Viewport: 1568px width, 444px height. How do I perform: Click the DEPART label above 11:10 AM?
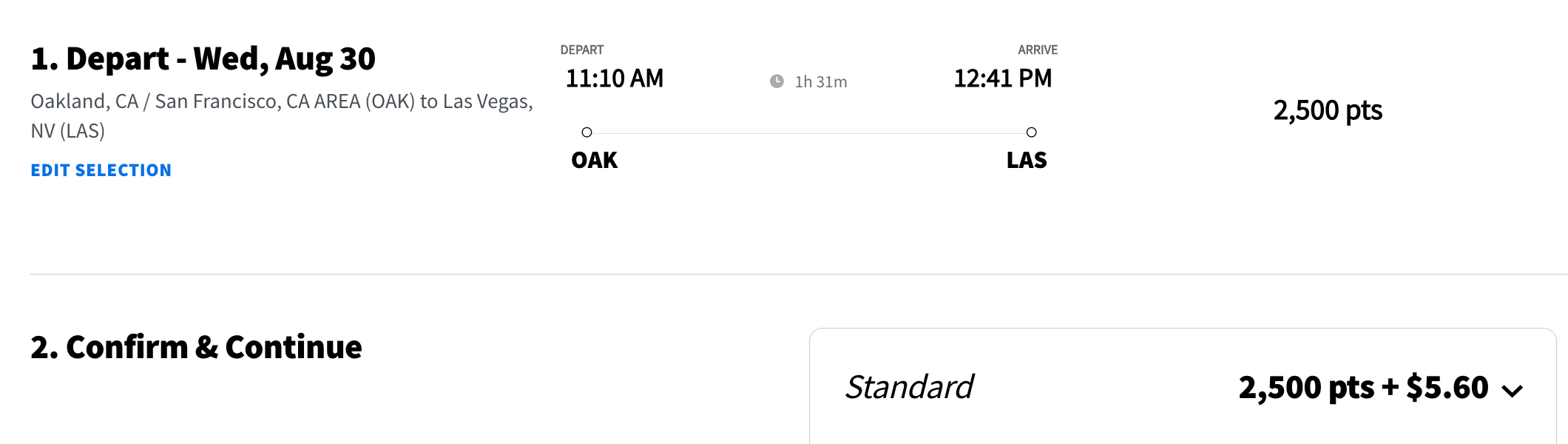(581, 50)
